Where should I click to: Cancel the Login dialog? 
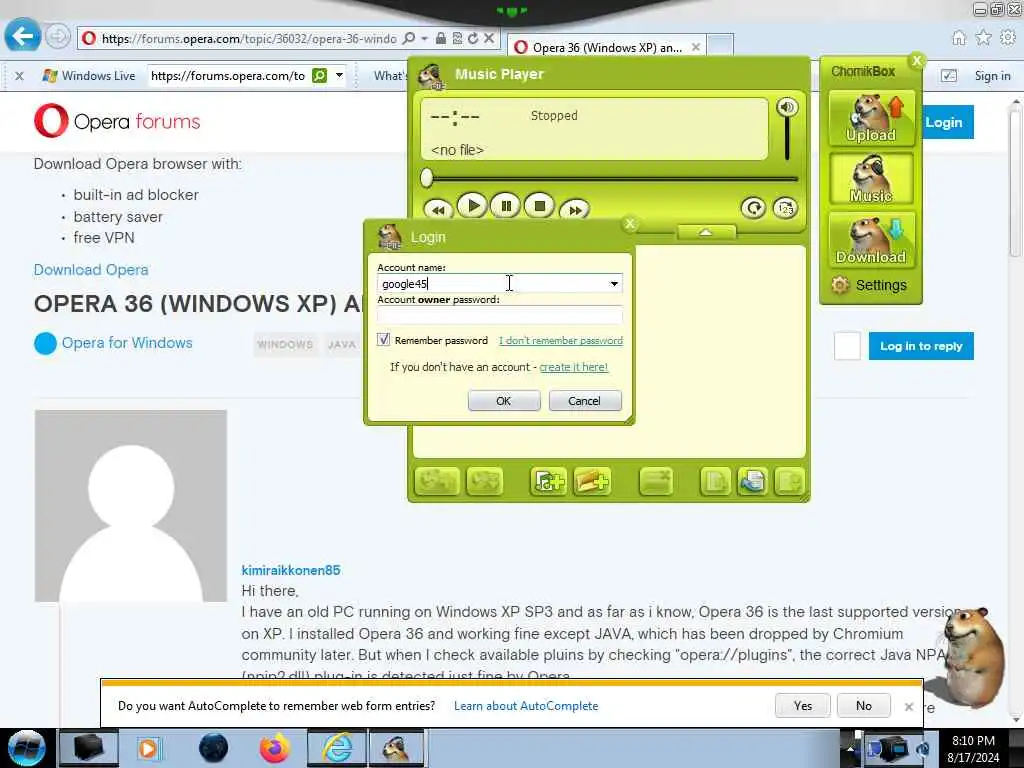click(584, 400)
